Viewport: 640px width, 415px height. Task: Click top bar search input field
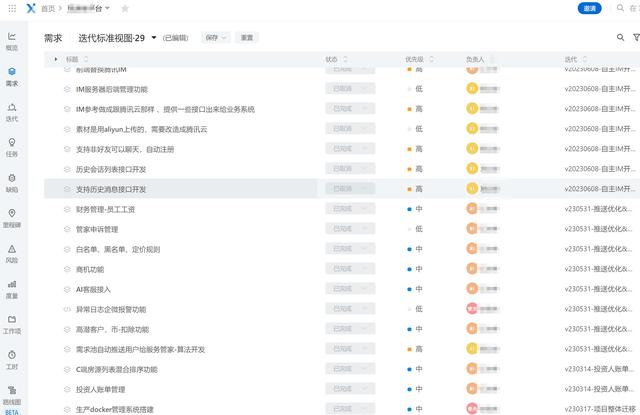point(635,8)
